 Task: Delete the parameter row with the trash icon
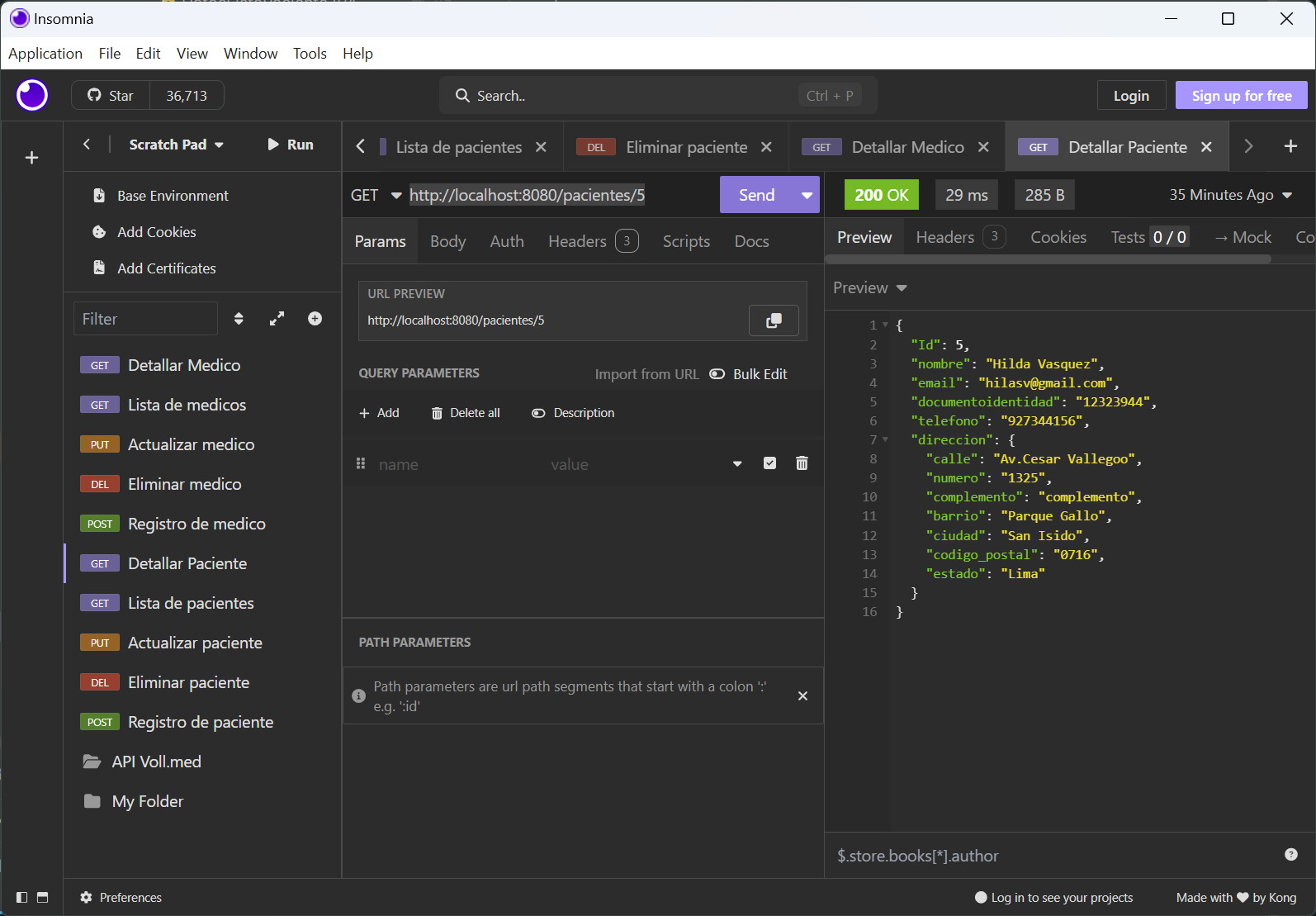(802, 463)
